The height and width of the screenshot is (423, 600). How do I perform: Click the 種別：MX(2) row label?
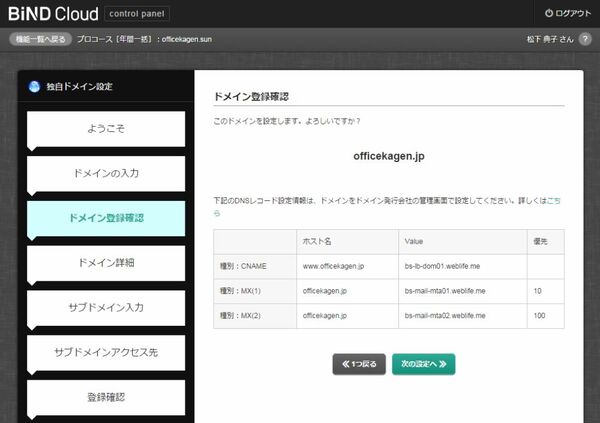click(255, 316)
